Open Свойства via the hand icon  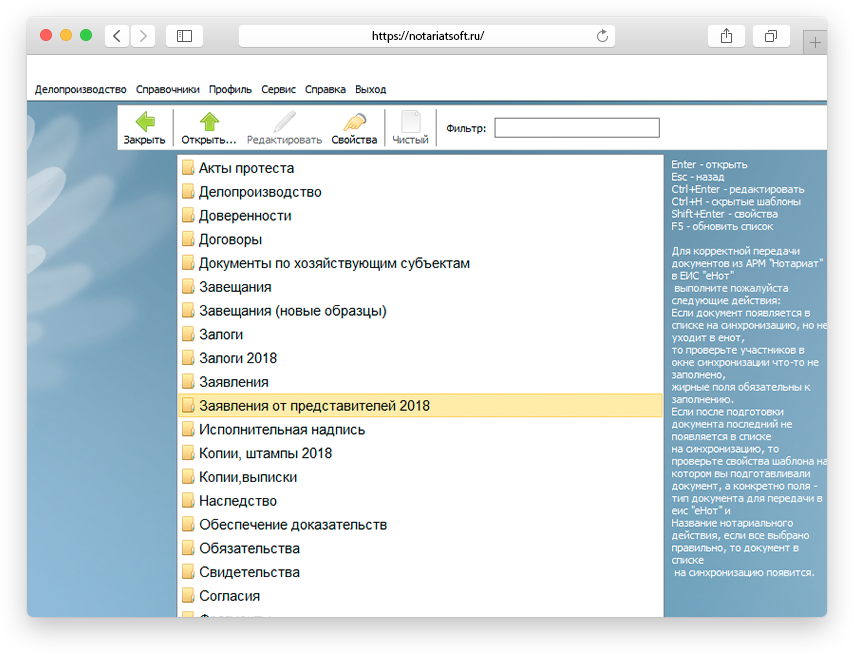coord(355,121)
